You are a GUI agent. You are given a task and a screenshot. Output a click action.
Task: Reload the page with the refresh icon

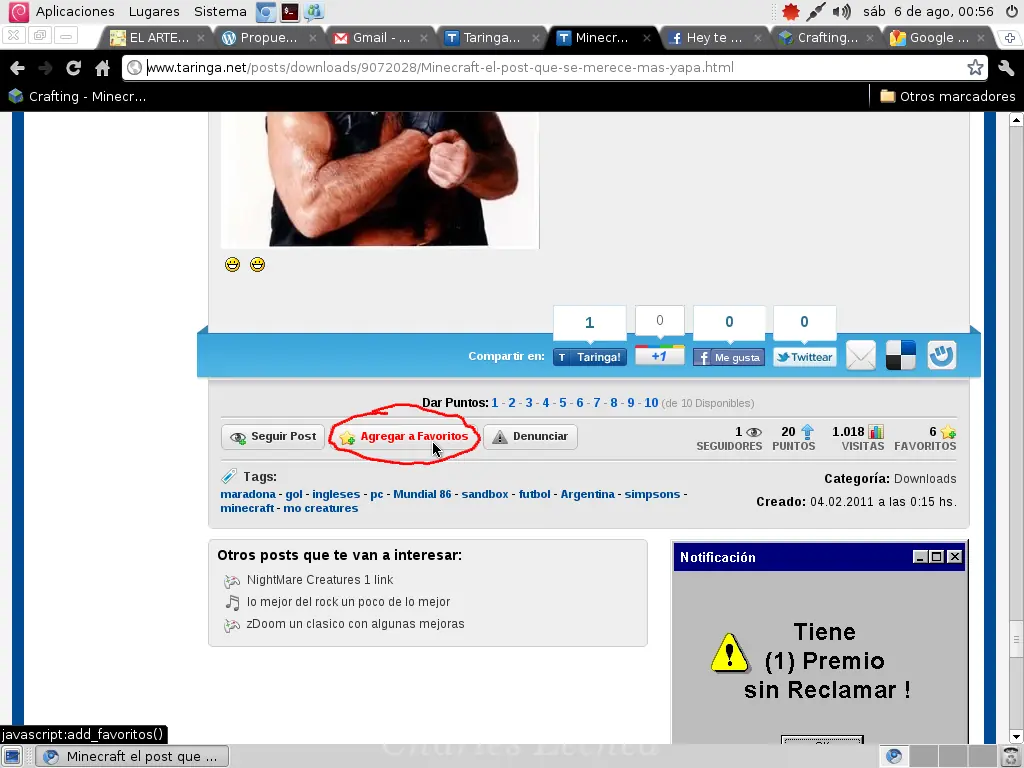[73, 68]
